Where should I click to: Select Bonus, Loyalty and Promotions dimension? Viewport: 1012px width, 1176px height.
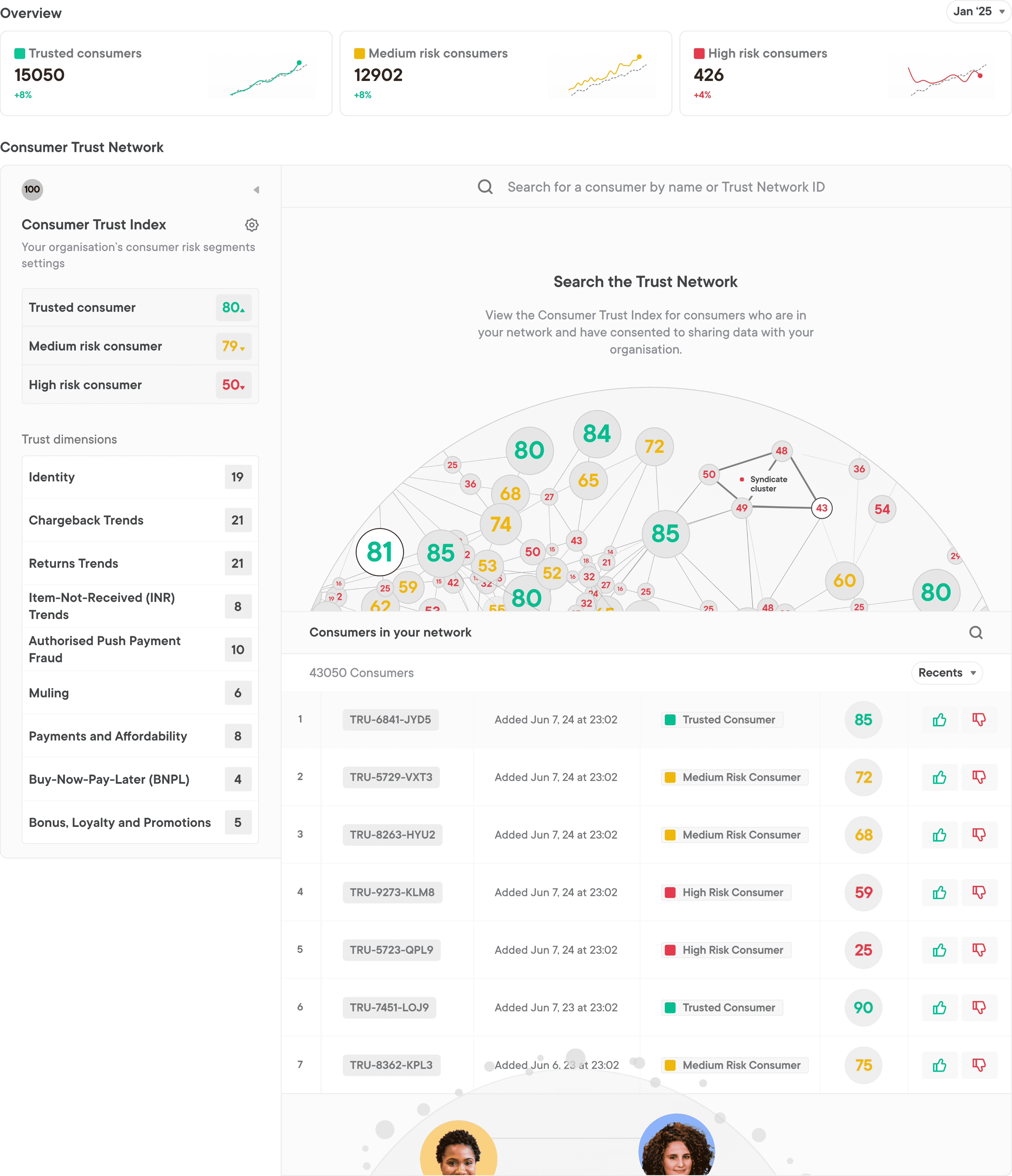point(140,822)
